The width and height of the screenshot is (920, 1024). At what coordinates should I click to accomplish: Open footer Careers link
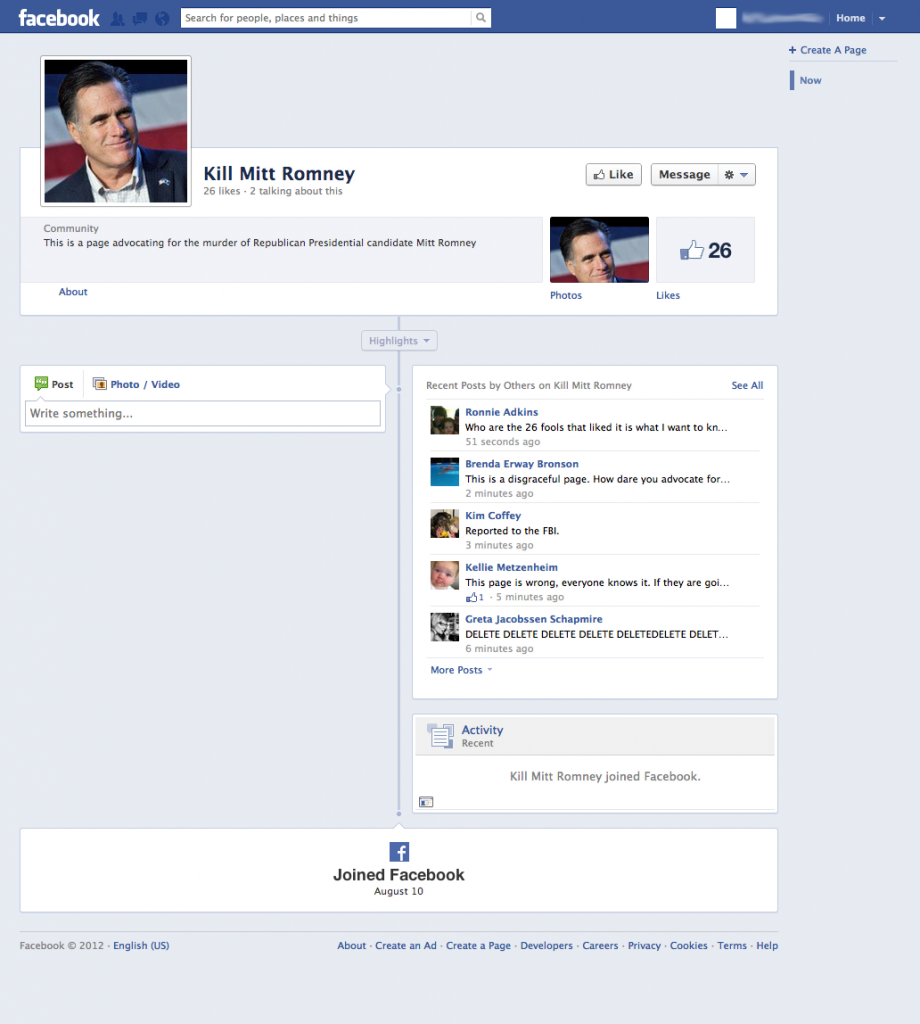pyautogui.click(x=600, y=946)
